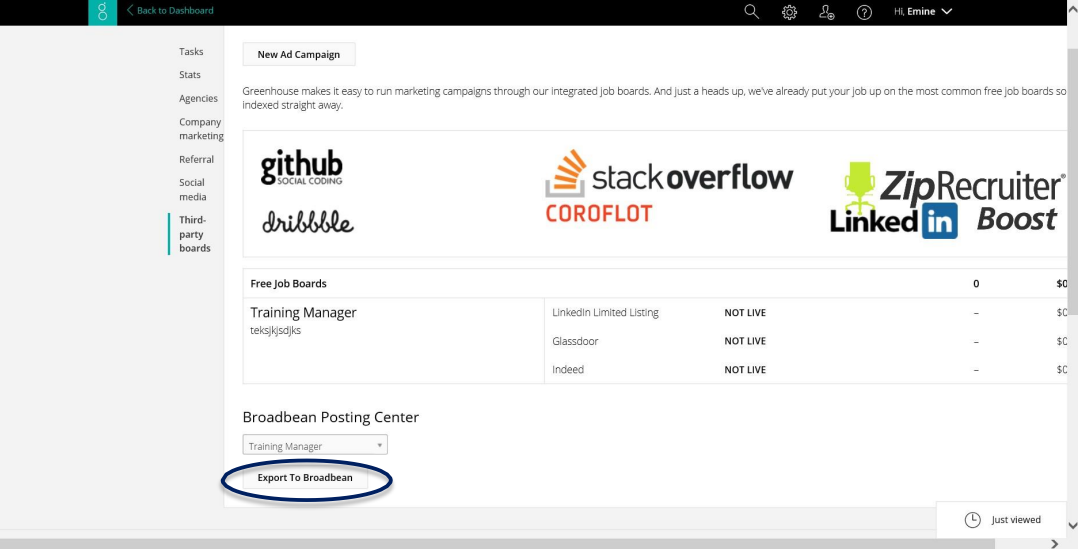Click the clock icon beside Just viewed

[x=973, y=520]
